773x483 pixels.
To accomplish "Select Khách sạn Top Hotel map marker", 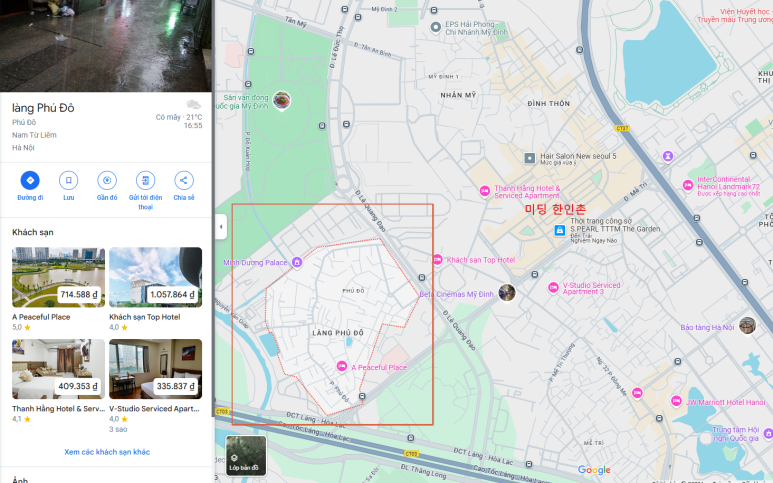I will pos(438,260).
